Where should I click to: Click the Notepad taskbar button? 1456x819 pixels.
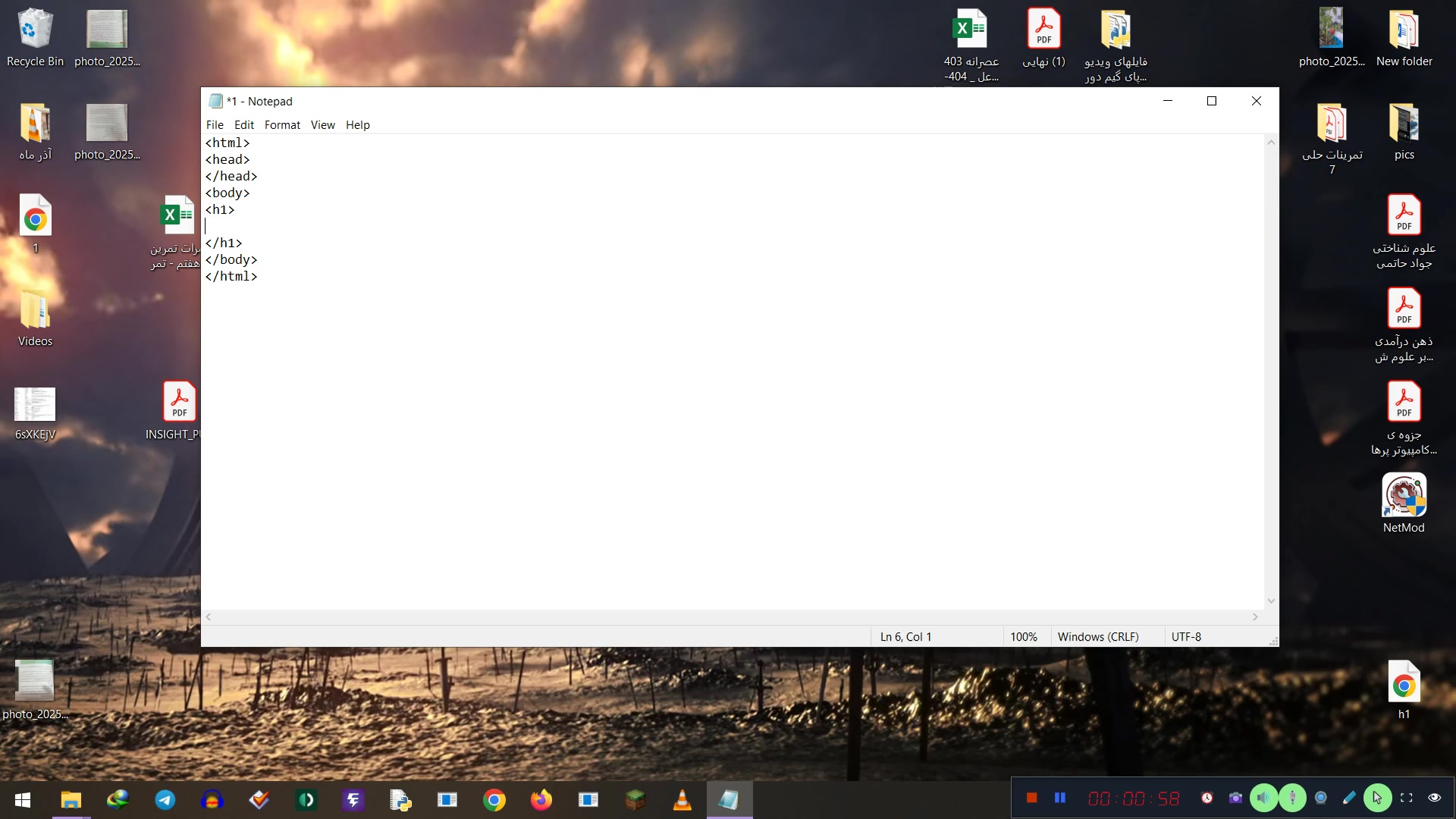pyautogui.click(x=730, y=800)
